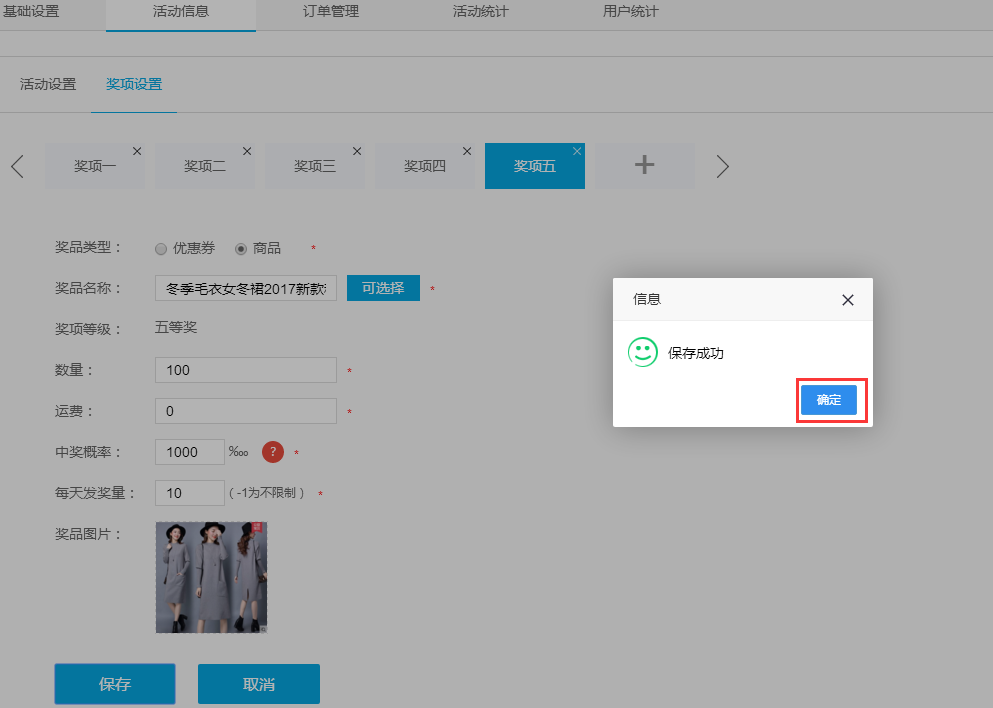Click the 五等奖 level text

coord(176,327)
